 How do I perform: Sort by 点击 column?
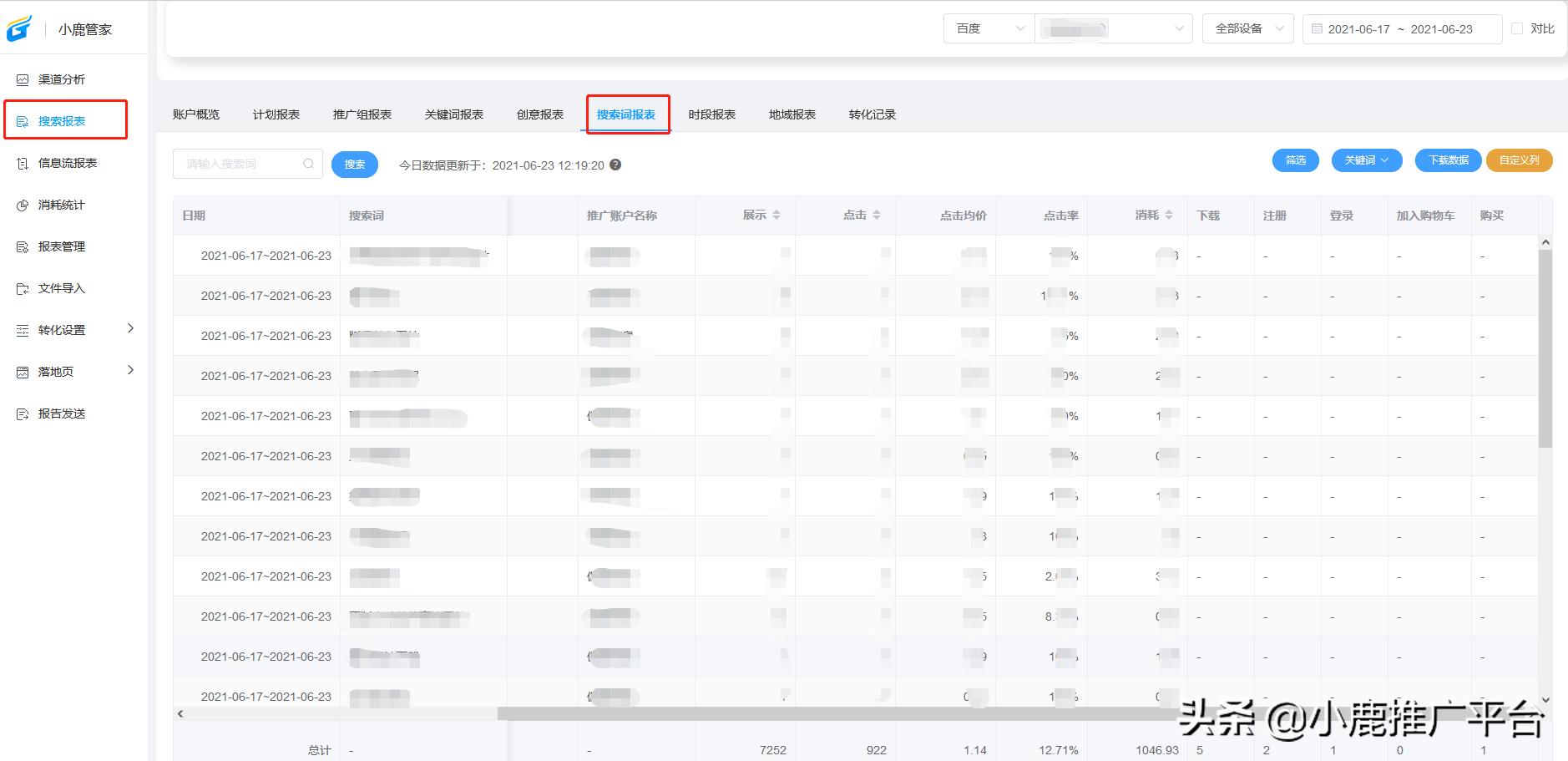[877, 216]
